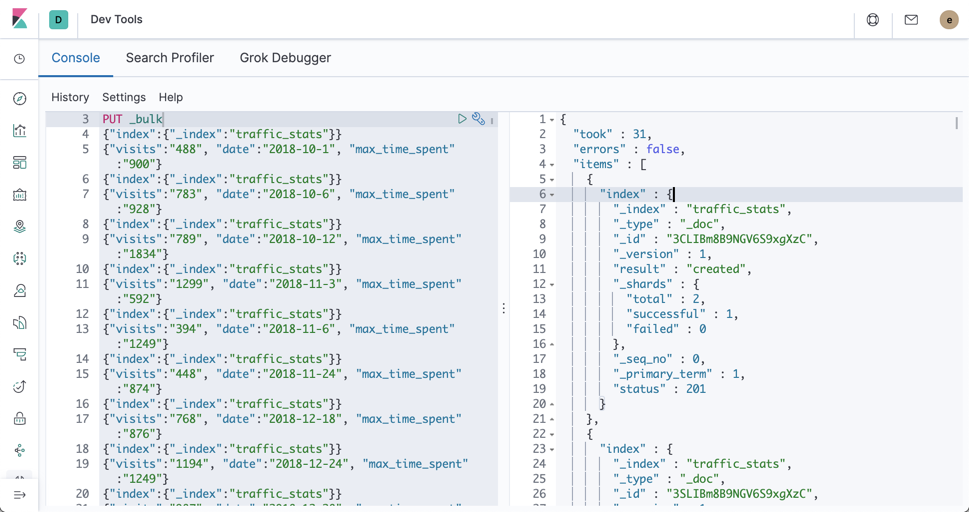Click the pane resizer between editor and output
This screenshot has width=969, height=512.
[x=504, y=309]
